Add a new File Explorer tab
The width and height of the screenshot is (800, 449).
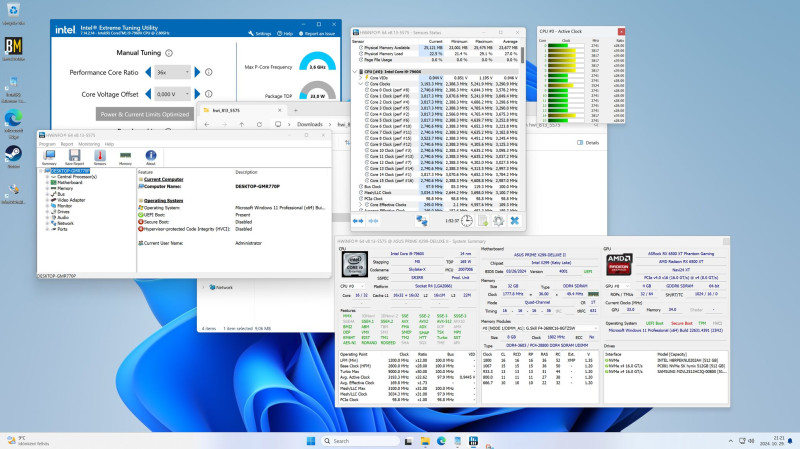pyautogui.click(x=295, y=110)
